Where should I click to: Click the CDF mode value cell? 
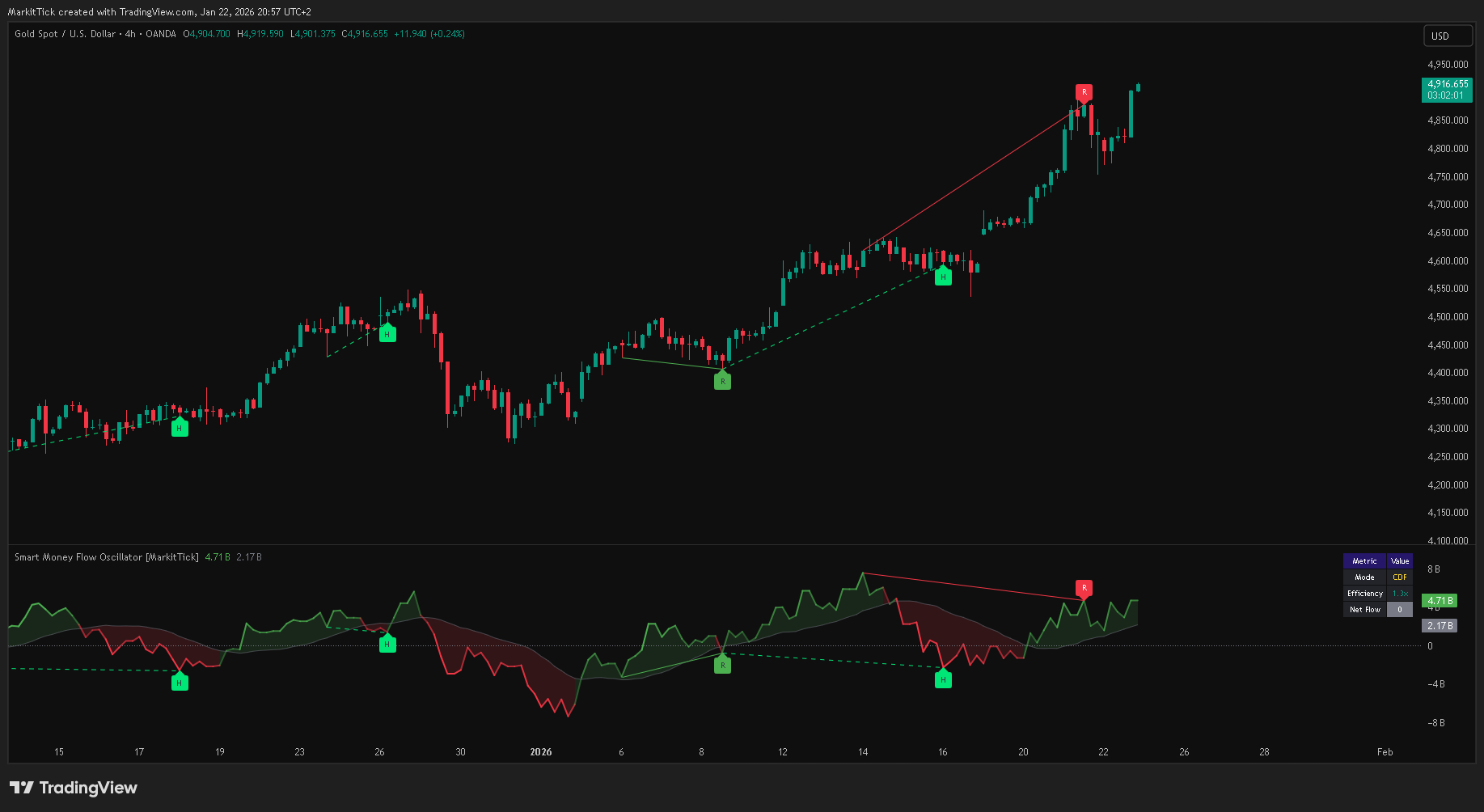tap(1400, 577)
